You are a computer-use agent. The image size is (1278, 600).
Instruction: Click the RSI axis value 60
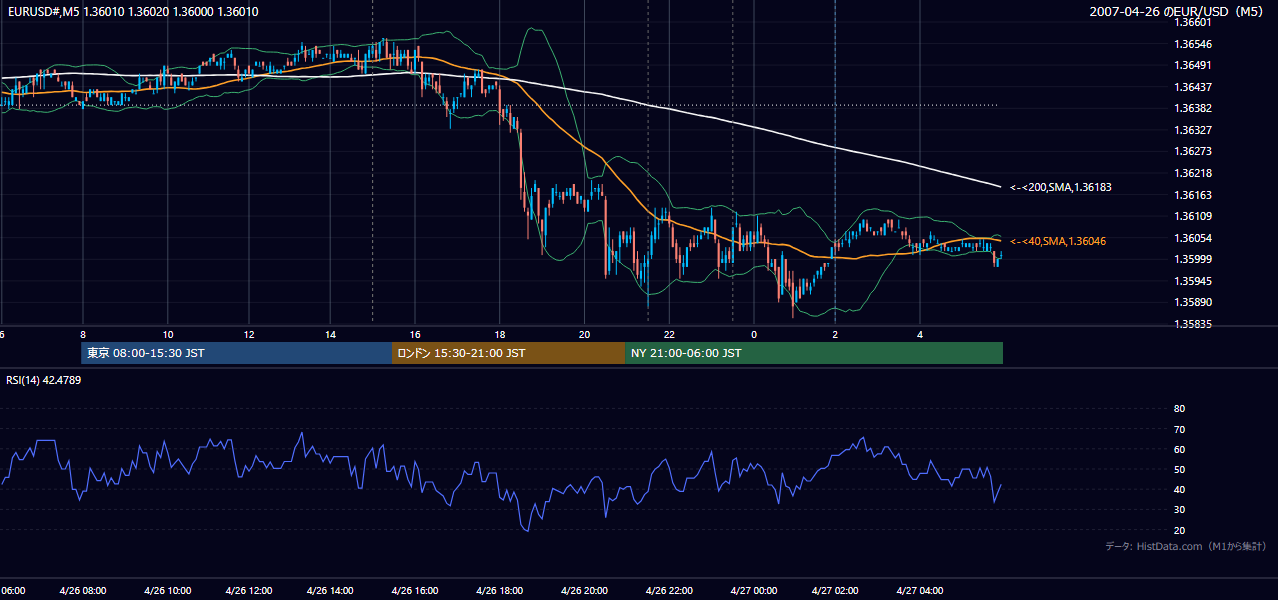coord(1179,449)
